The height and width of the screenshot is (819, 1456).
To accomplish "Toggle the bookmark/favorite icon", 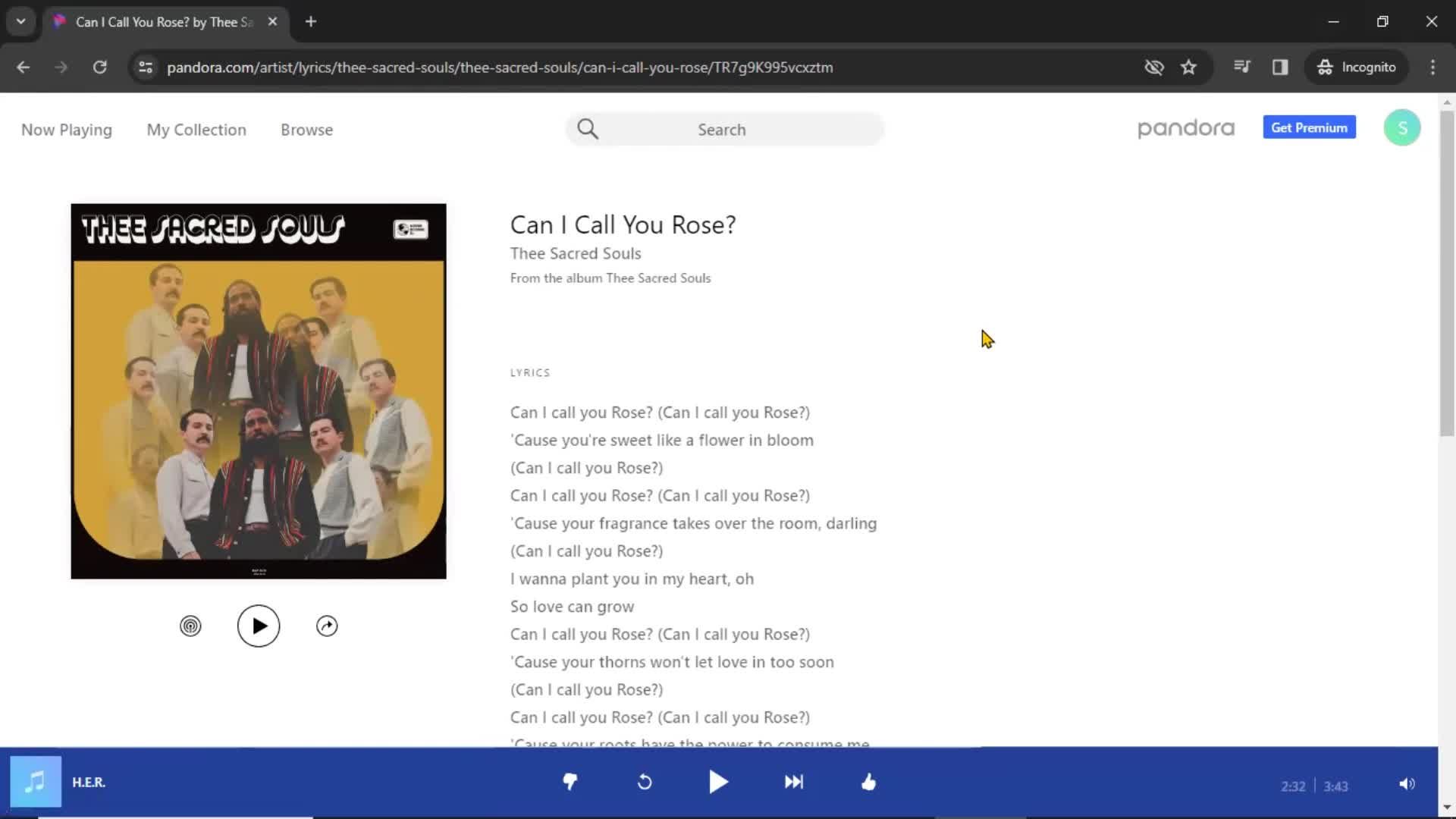I will tap(1189, 66).
